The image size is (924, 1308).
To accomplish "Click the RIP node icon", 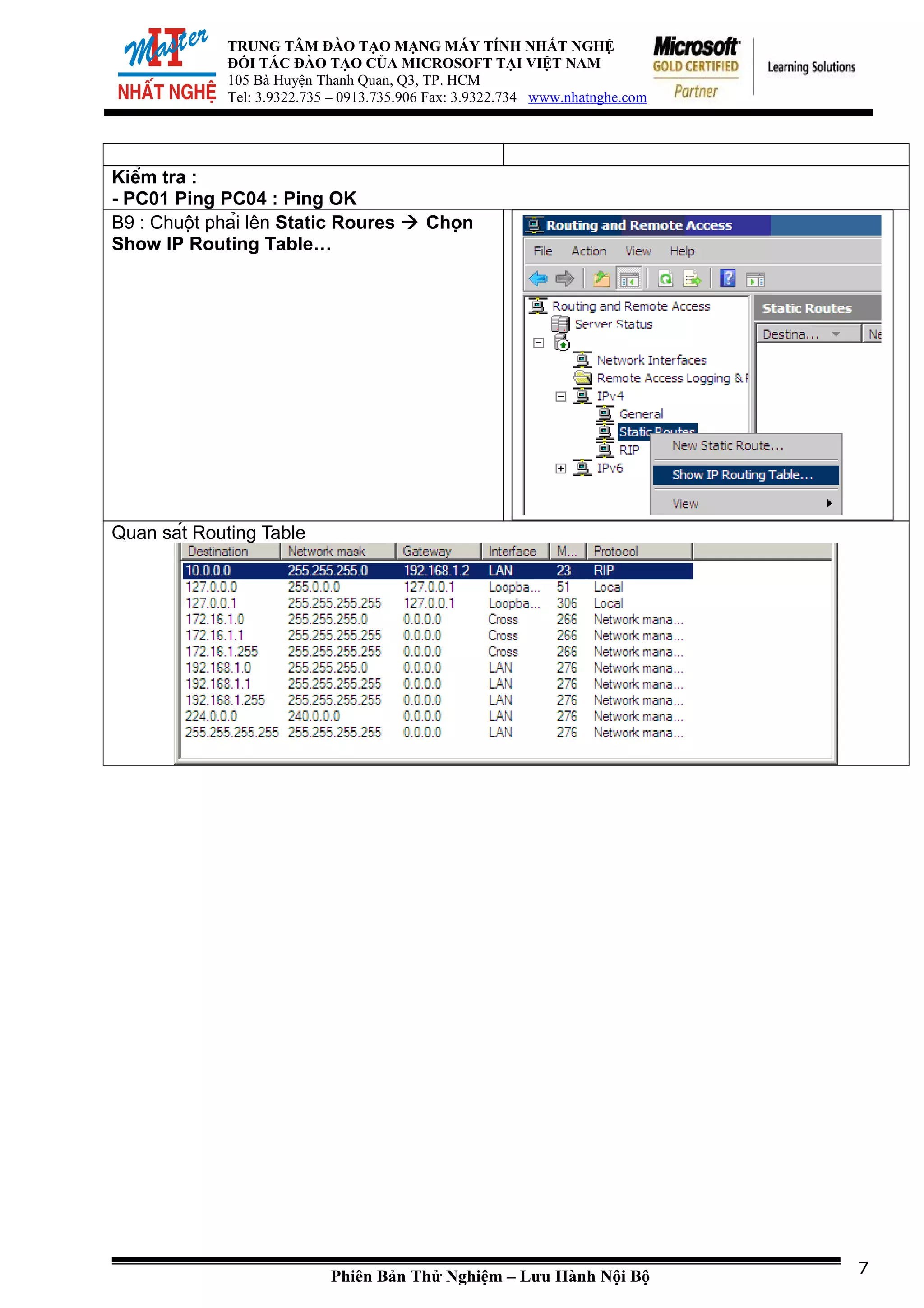I will click(x=605, y=450).
